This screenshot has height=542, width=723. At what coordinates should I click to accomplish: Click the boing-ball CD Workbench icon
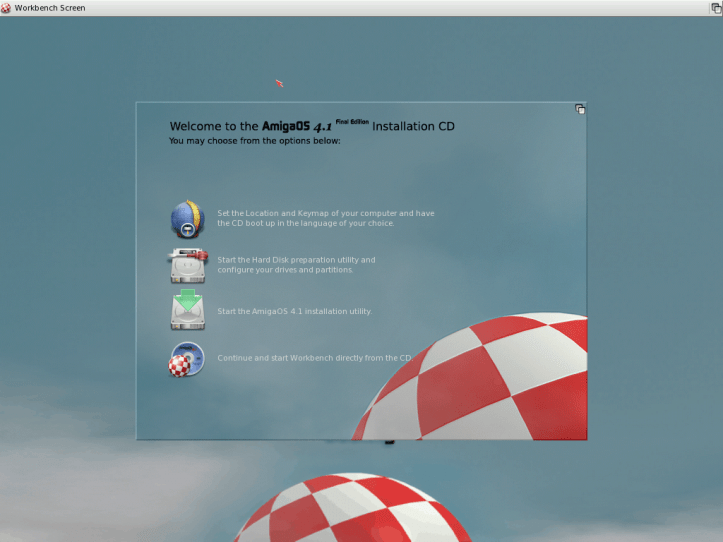[186, 359]
